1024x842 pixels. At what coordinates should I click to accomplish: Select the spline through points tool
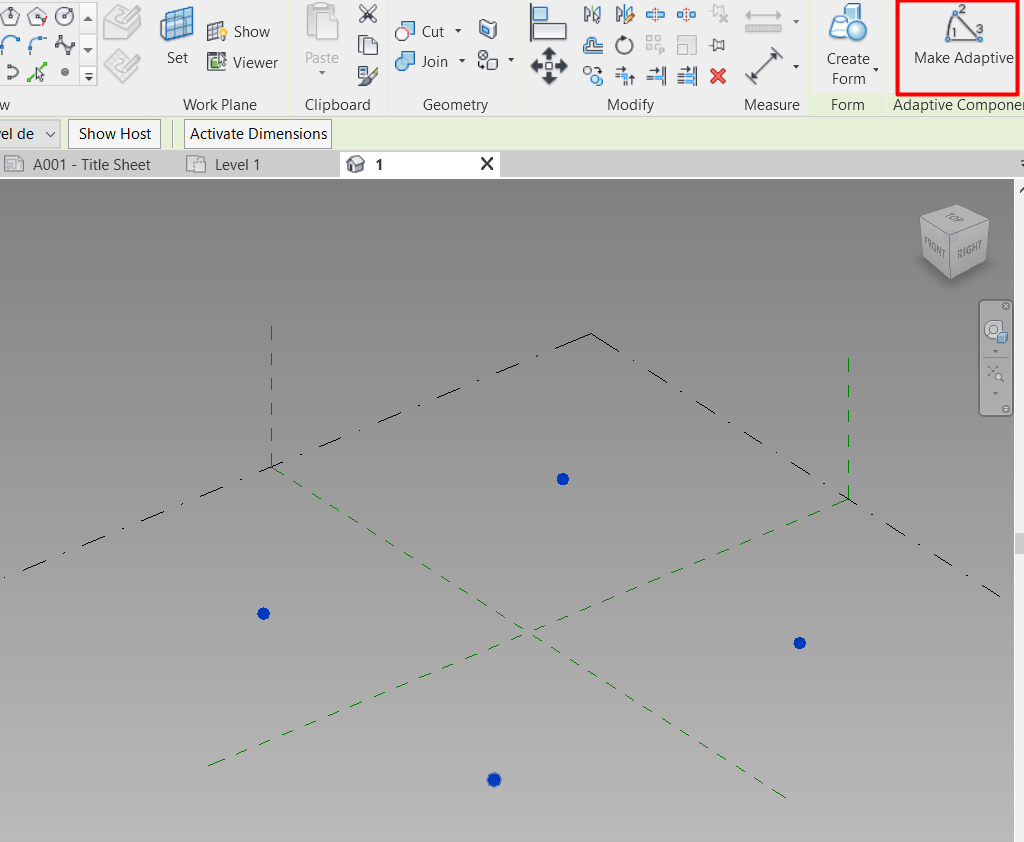coord(65,44)
